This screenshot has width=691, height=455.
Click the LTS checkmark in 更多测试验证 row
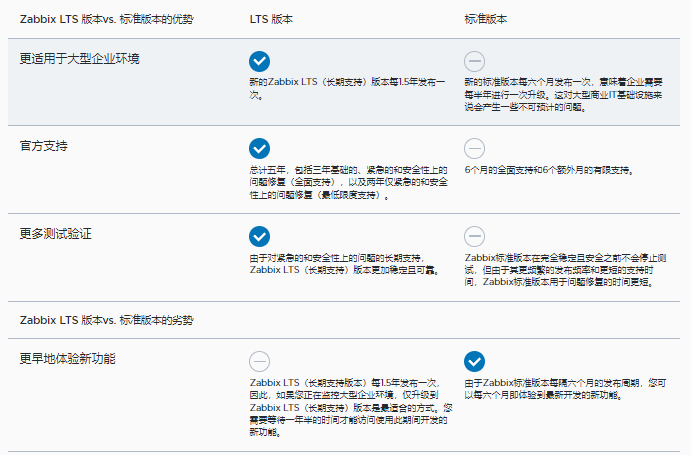(x=260, y=236)
